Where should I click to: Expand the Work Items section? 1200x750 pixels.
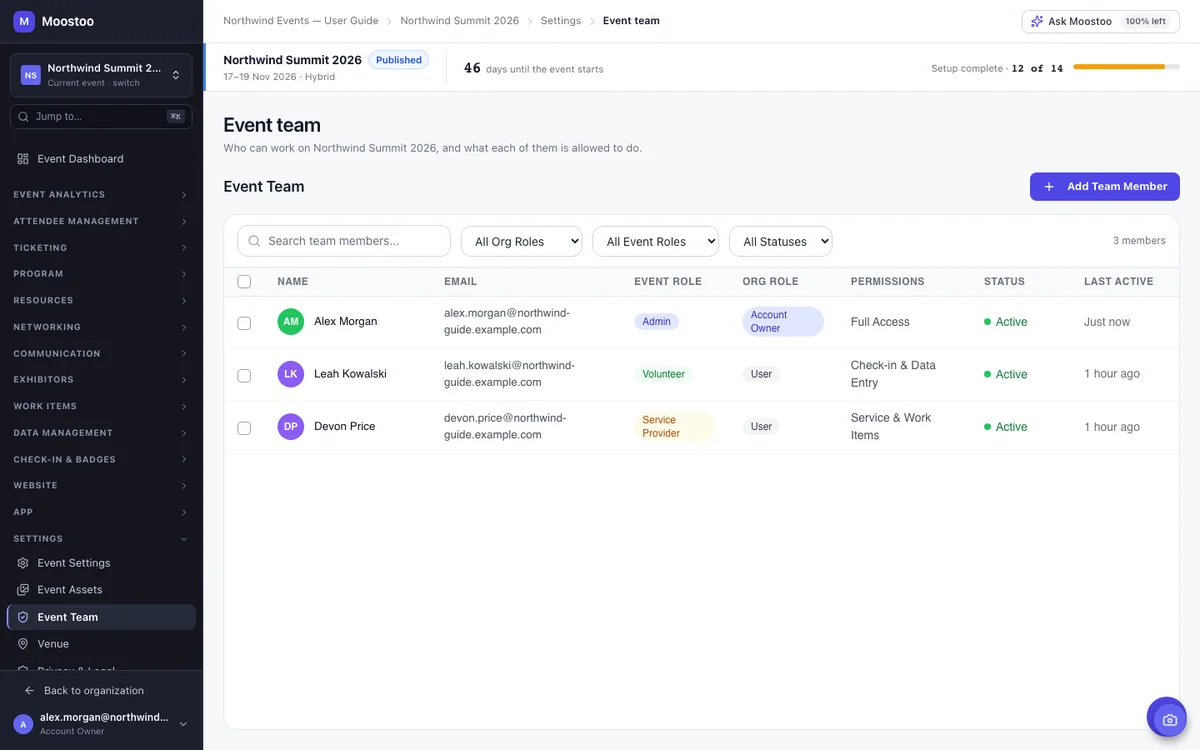(x=101, y=407)
